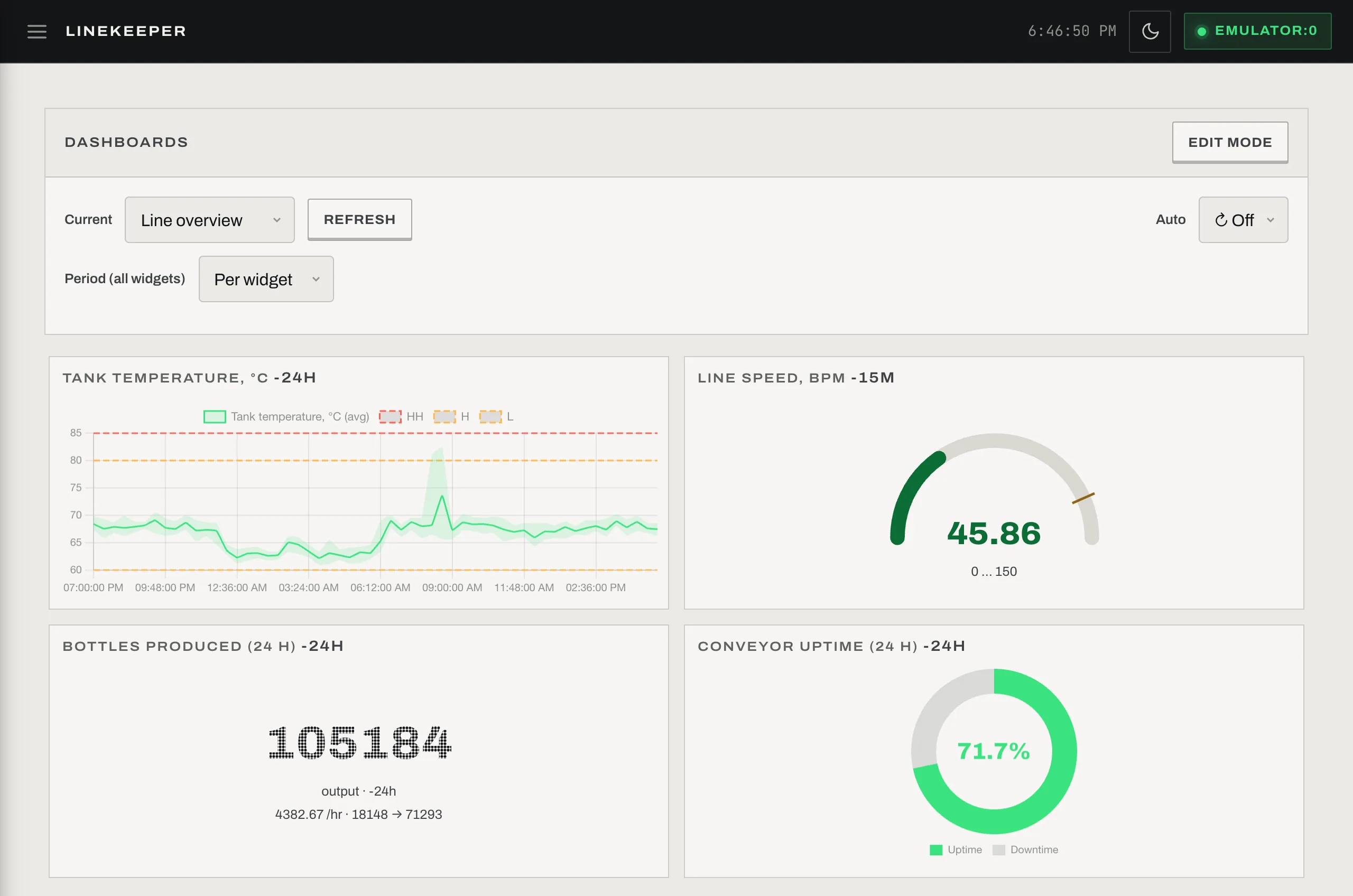Click the line speed gauge value 45.86
1353x896 pixels.
click(x=994, y=533)
